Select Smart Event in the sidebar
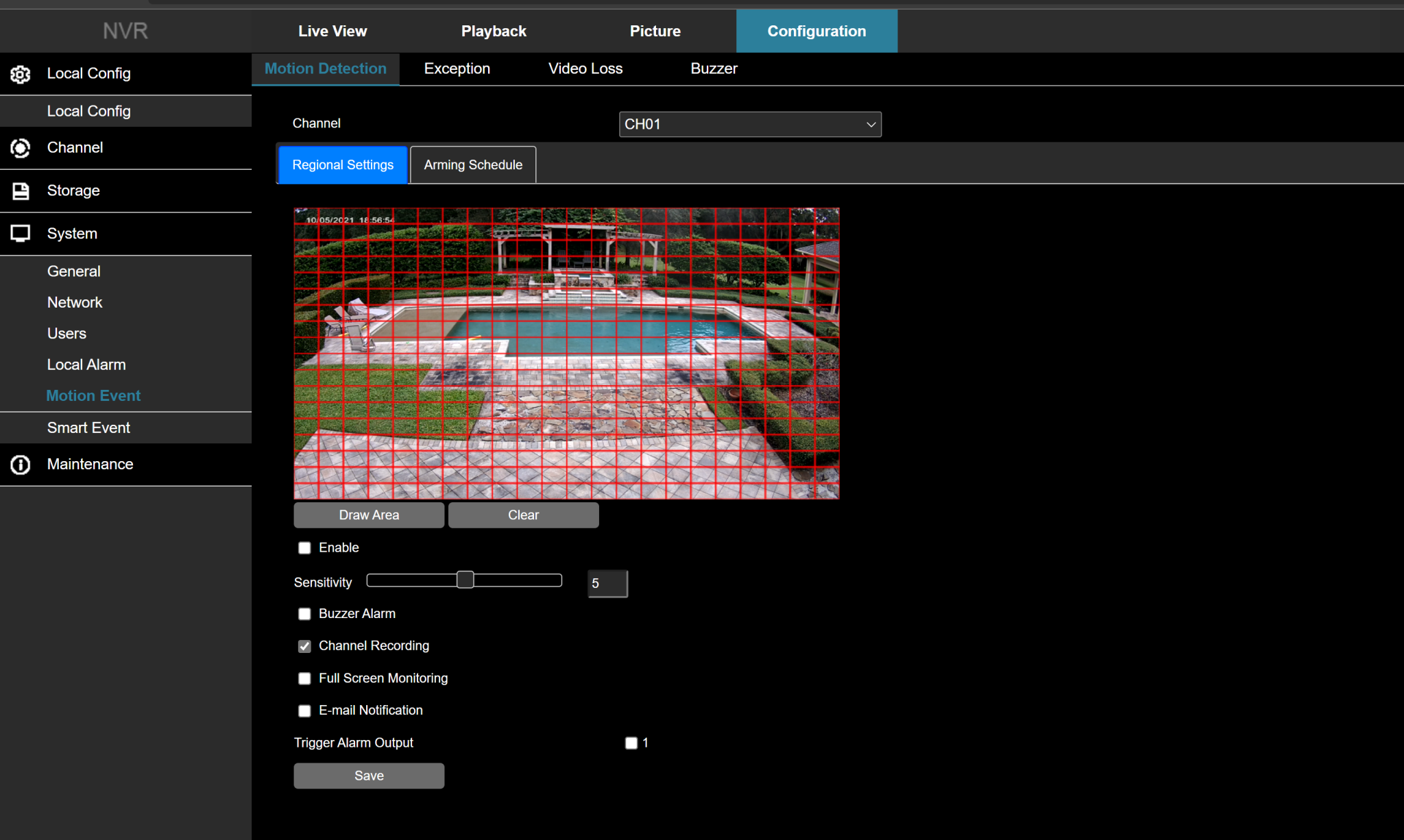This screenshot has width=1404, height=840. tap(88, 428)
